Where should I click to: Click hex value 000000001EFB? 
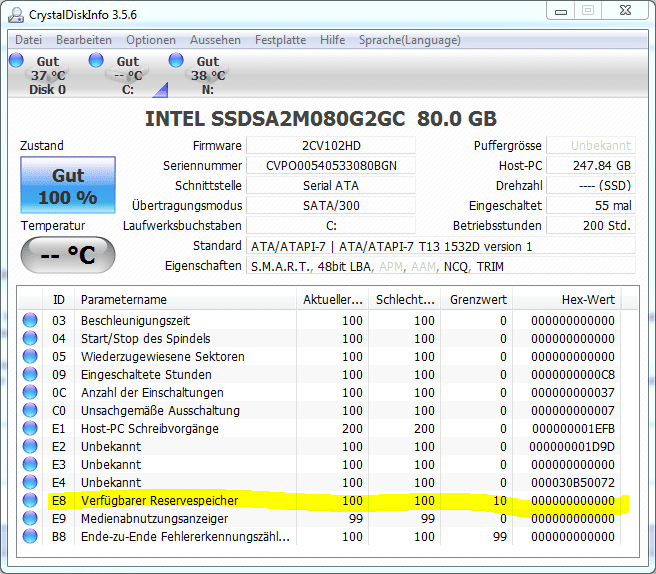(573, 428)
